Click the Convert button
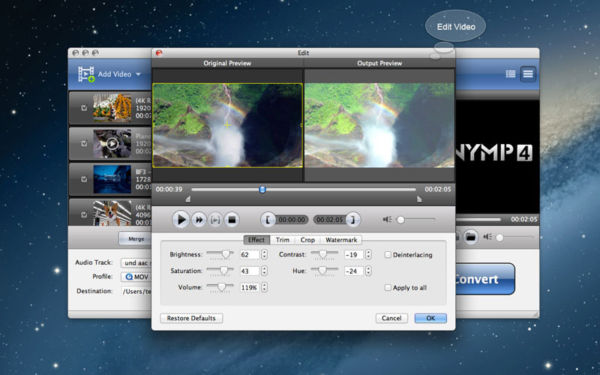Screen dimensions: 600x375 tap(485, 279)
